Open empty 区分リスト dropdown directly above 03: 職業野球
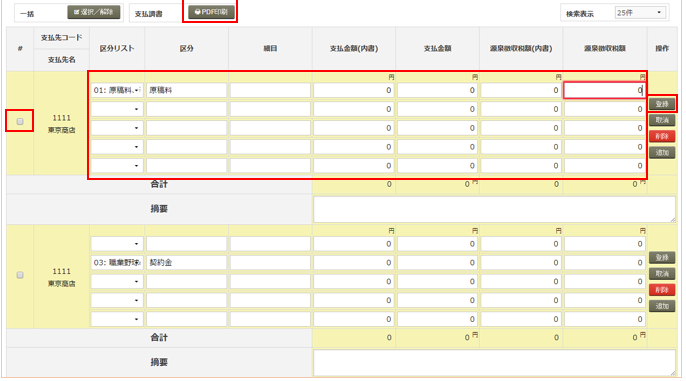This screenshot has width=686, height=381. (x=117, y=244)
